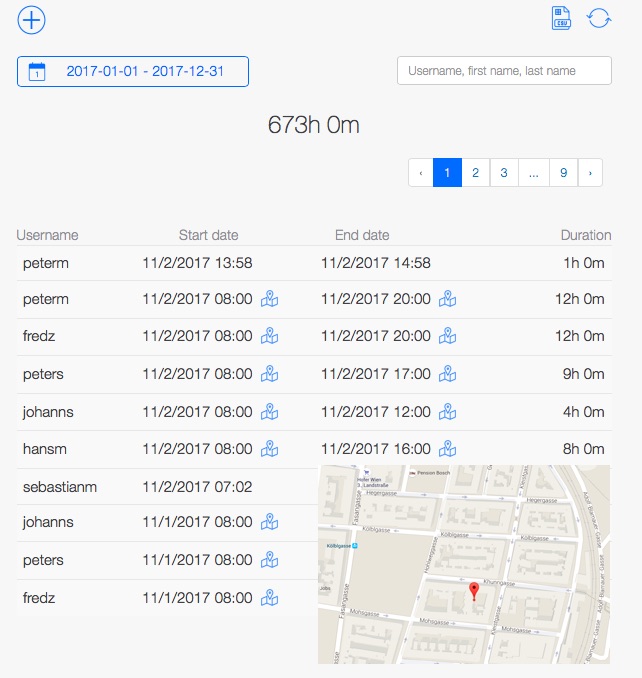This screenshot has height=678, width=642.
Task: Open the 2017-01-01 - 2017-12-31 date range picker
Action: 133,71
